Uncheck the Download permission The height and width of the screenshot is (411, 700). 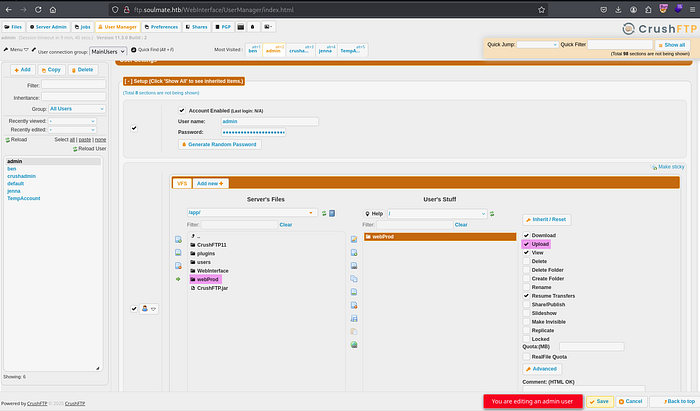pyautogui.click(x=526, y=235)
